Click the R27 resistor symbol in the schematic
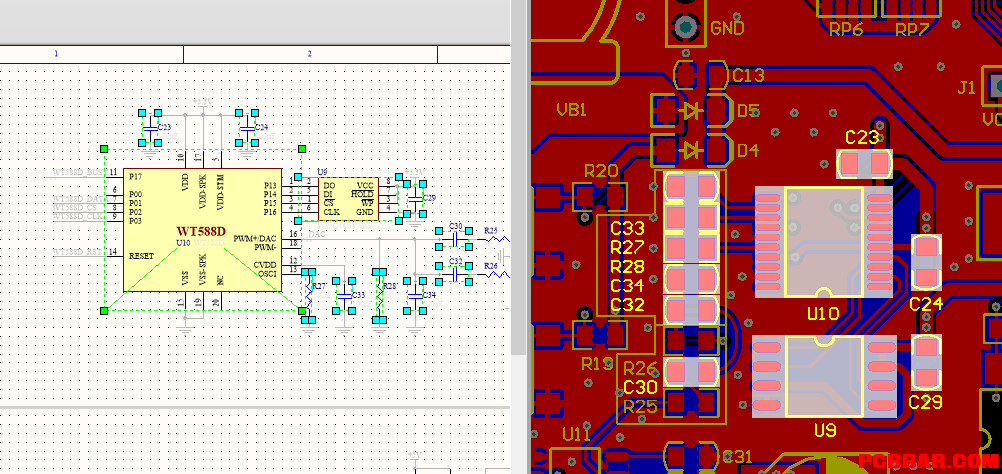Screen dimensions: 1002x474 click(x=309, y=295)
